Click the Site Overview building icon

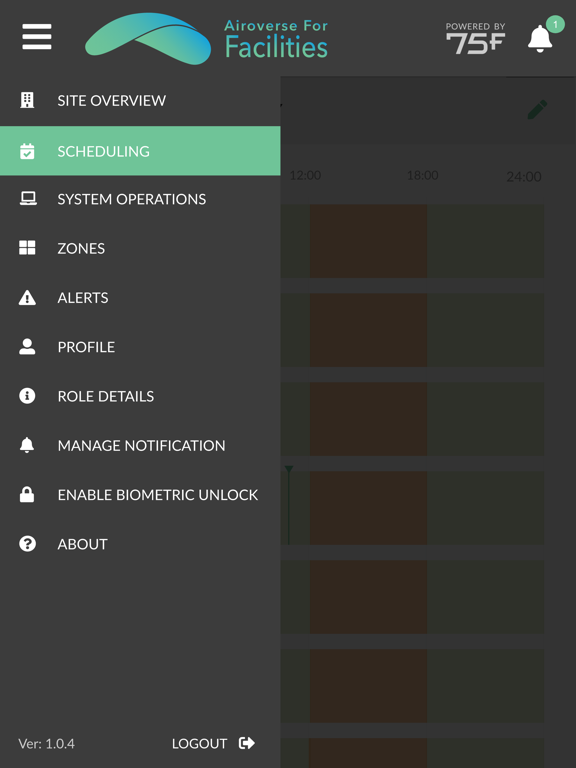click(27, 100)
